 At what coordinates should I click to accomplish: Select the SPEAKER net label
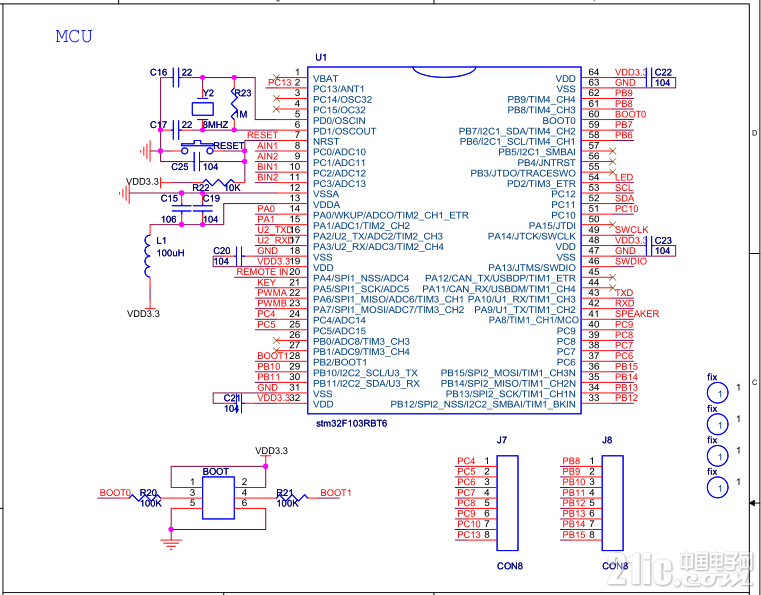tap(637, 314)
